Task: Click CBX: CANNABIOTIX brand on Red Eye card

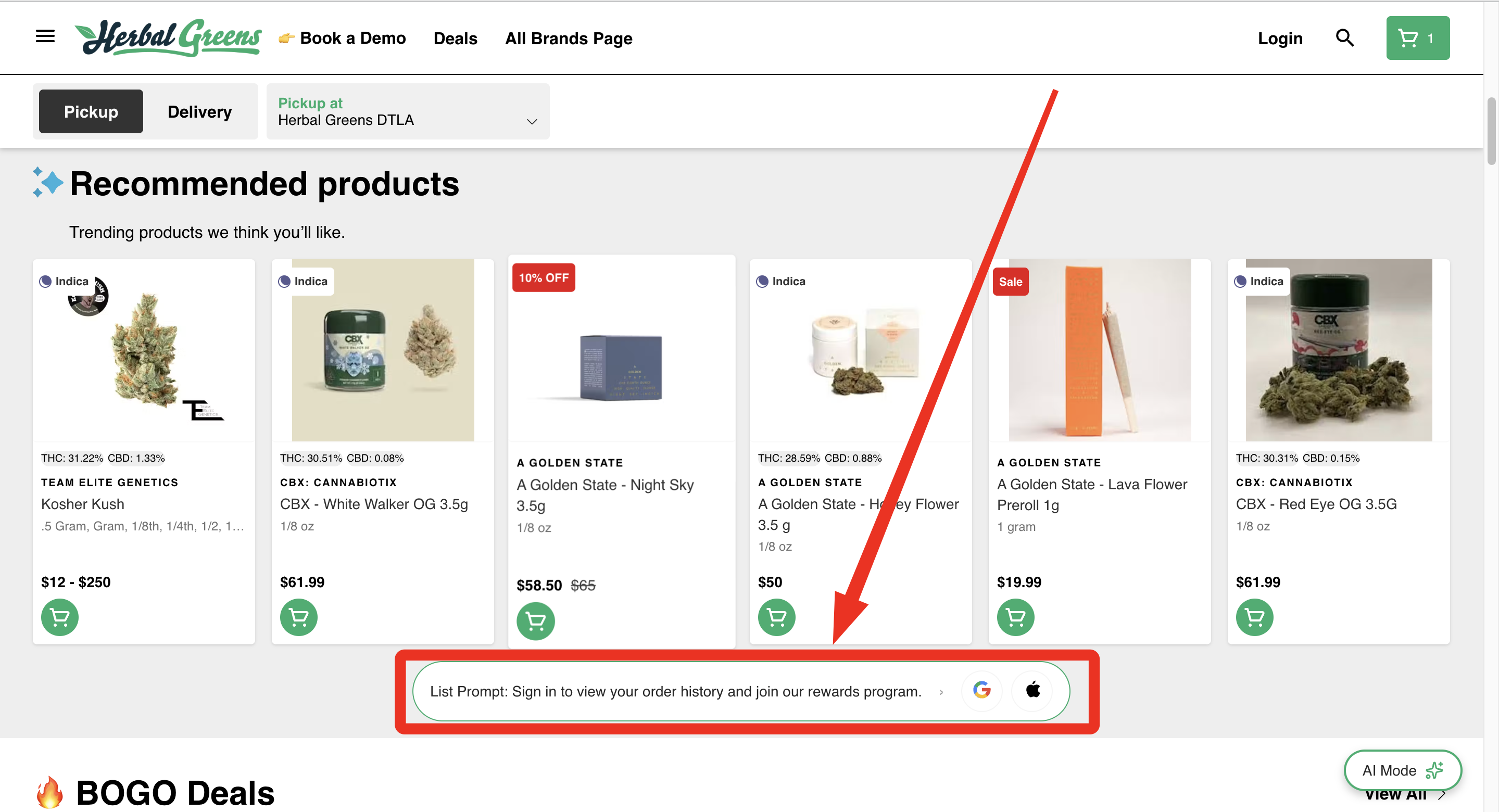Action: [1294, 482]
